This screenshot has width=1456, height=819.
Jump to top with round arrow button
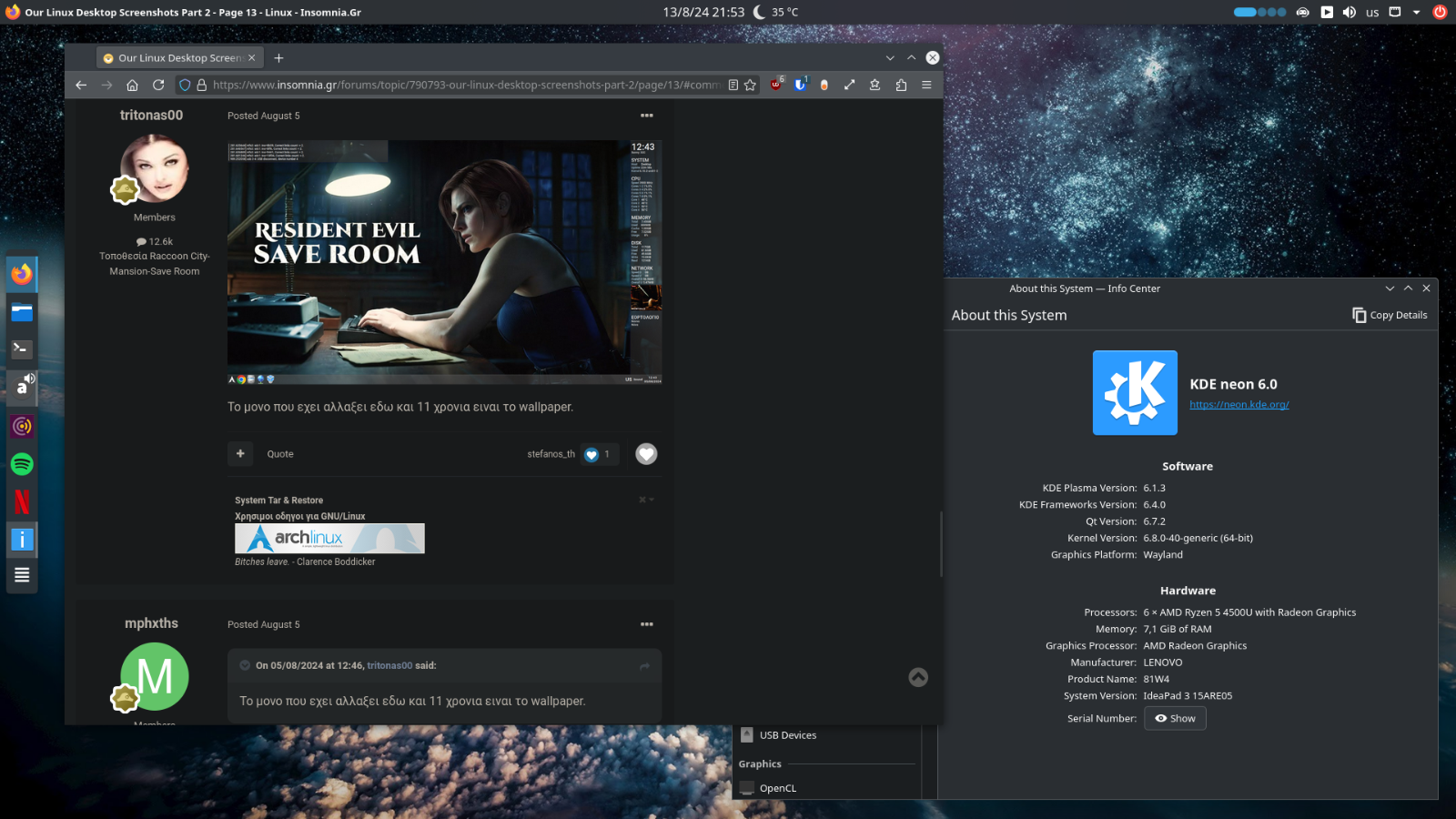click(918, 677)
